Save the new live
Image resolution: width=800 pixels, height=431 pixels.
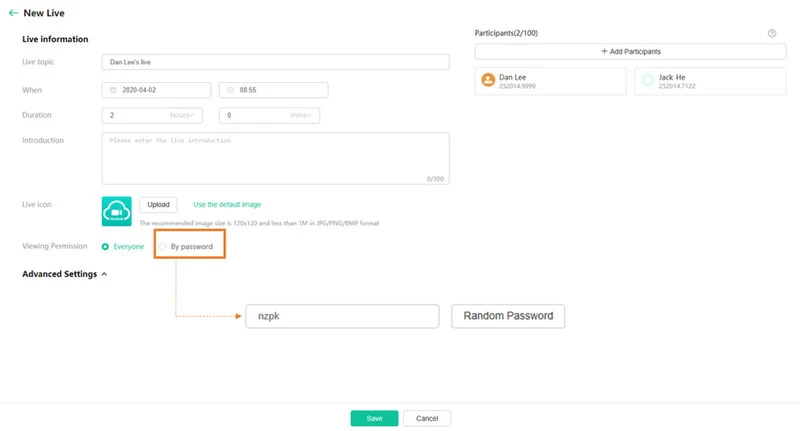[x=374, y=418]
